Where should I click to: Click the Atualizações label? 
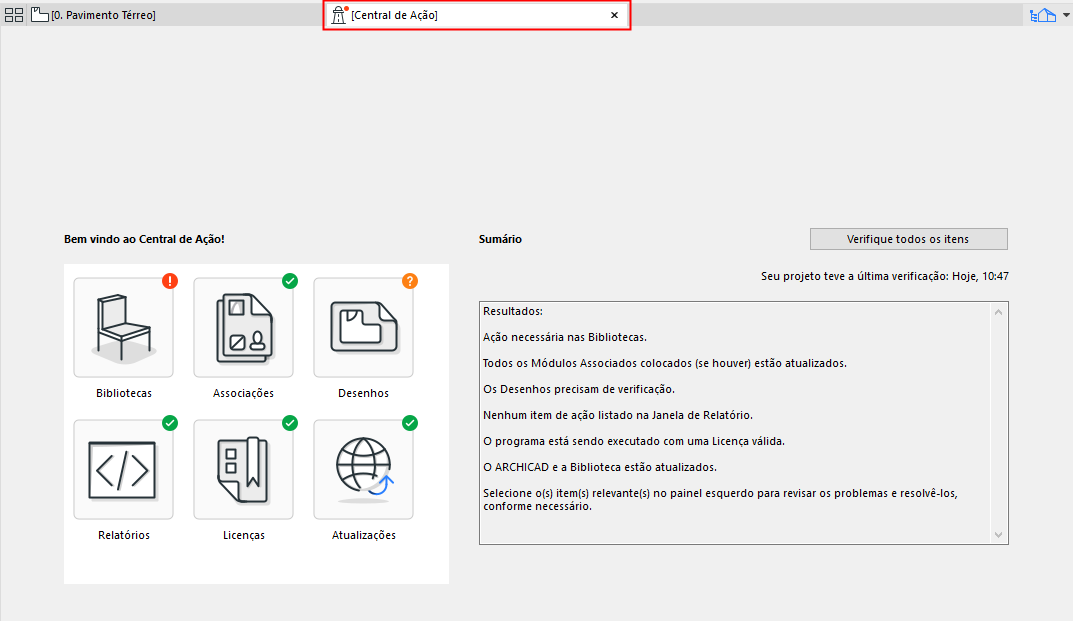(x=363, y=535)
